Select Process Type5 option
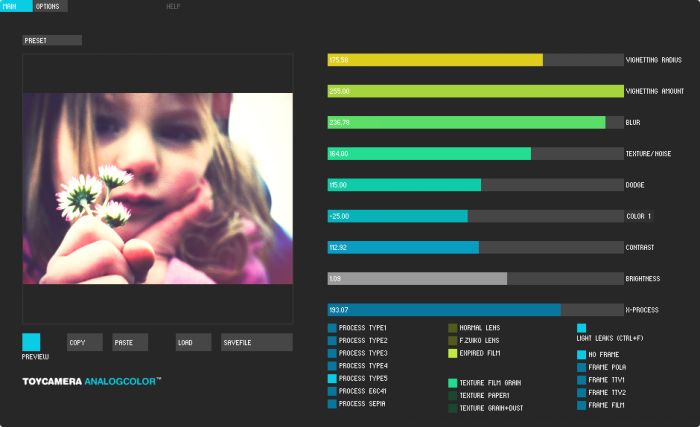This screenshot has width=700, height=427. click(x=332, y=378)
